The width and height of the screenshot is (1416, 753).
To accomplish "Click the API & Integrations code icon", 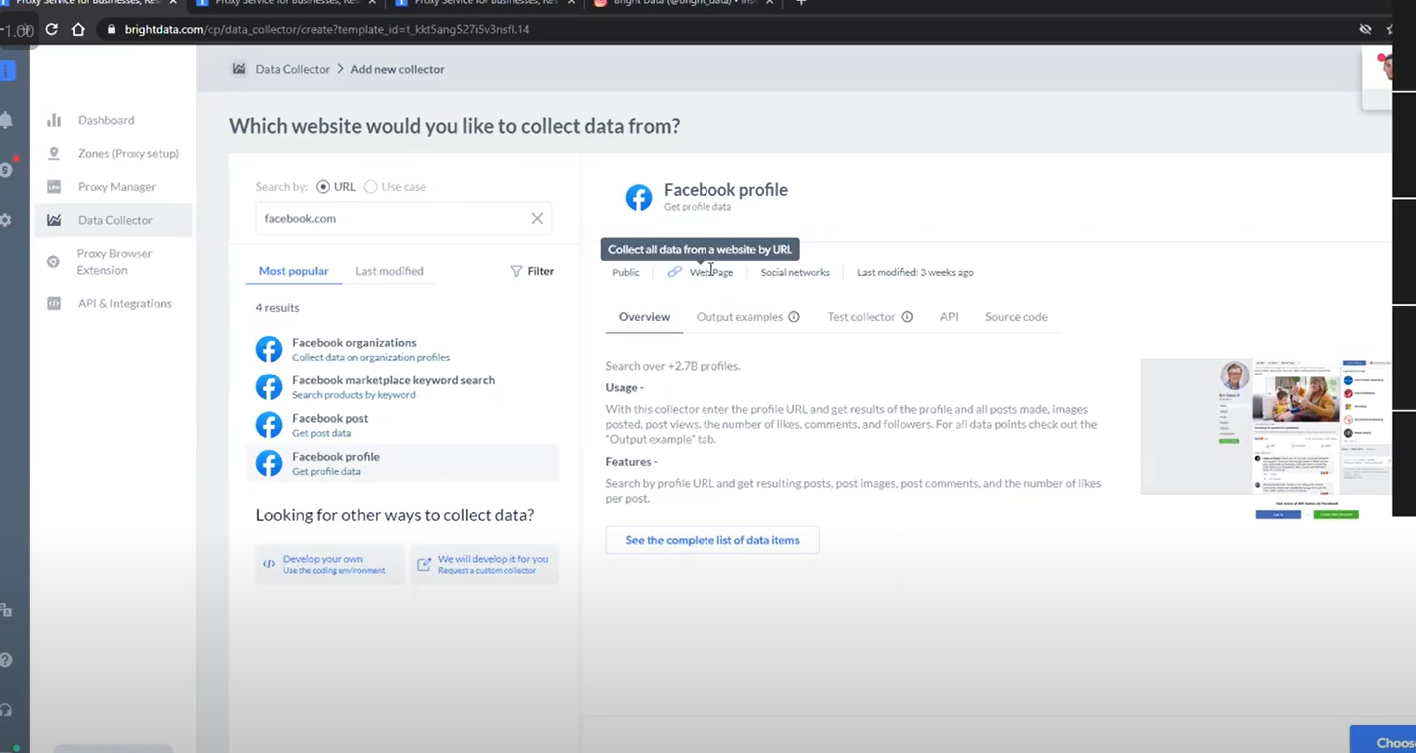I will point(54,303).
